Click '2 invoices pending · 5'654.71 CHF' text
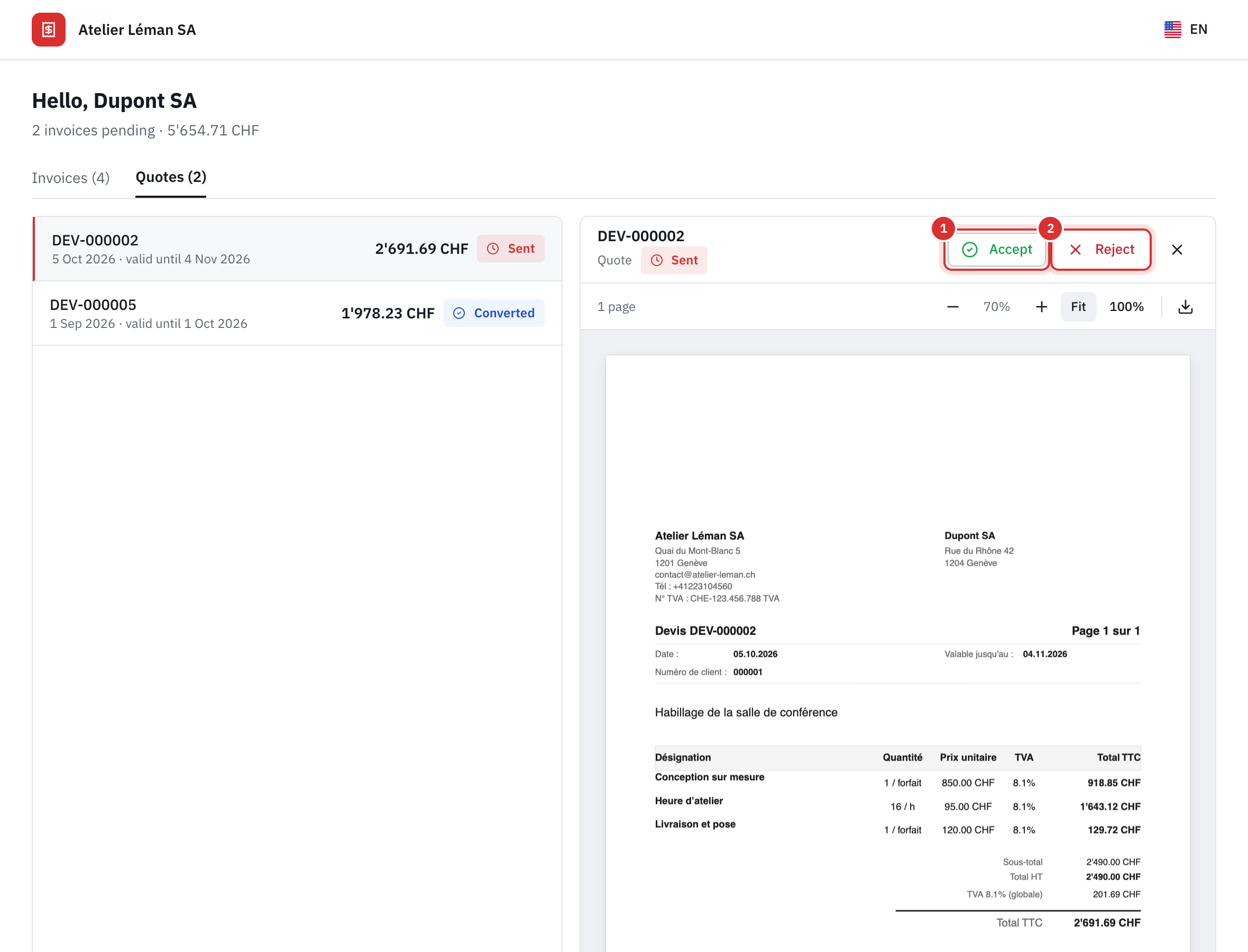 [145, 130]
